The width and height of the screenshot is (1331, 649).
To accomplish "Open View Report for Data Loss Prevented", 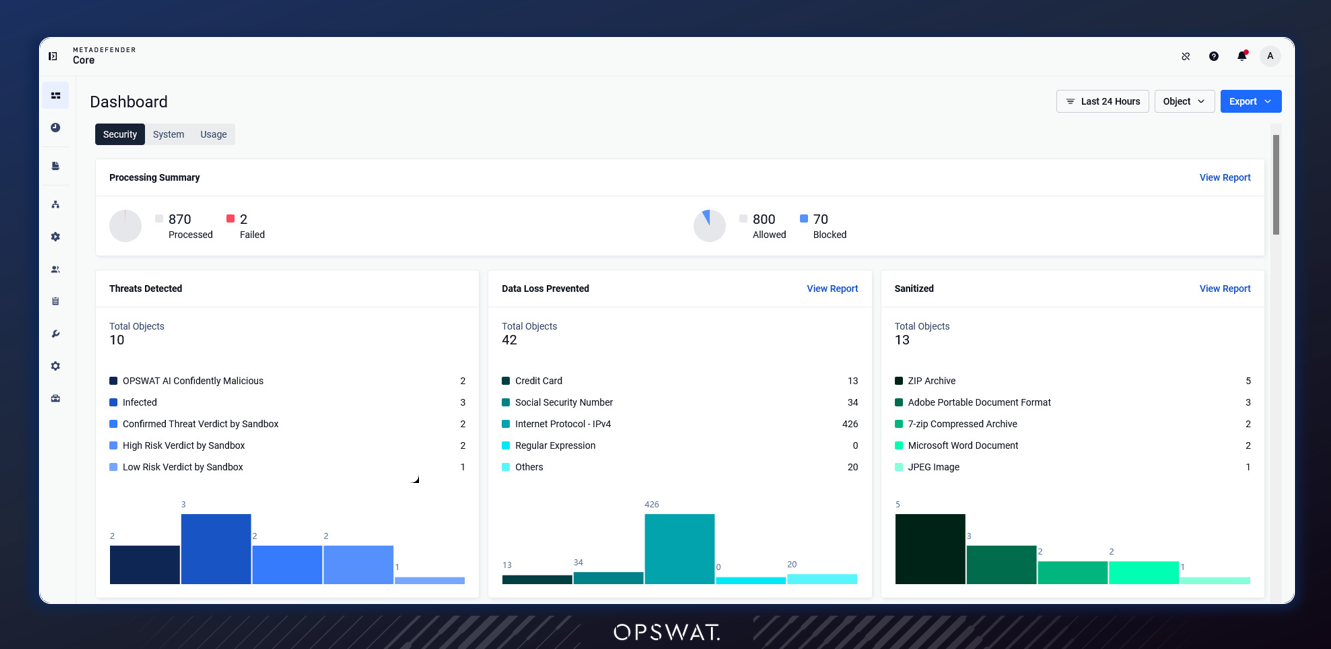I will [x=832, y=288].
